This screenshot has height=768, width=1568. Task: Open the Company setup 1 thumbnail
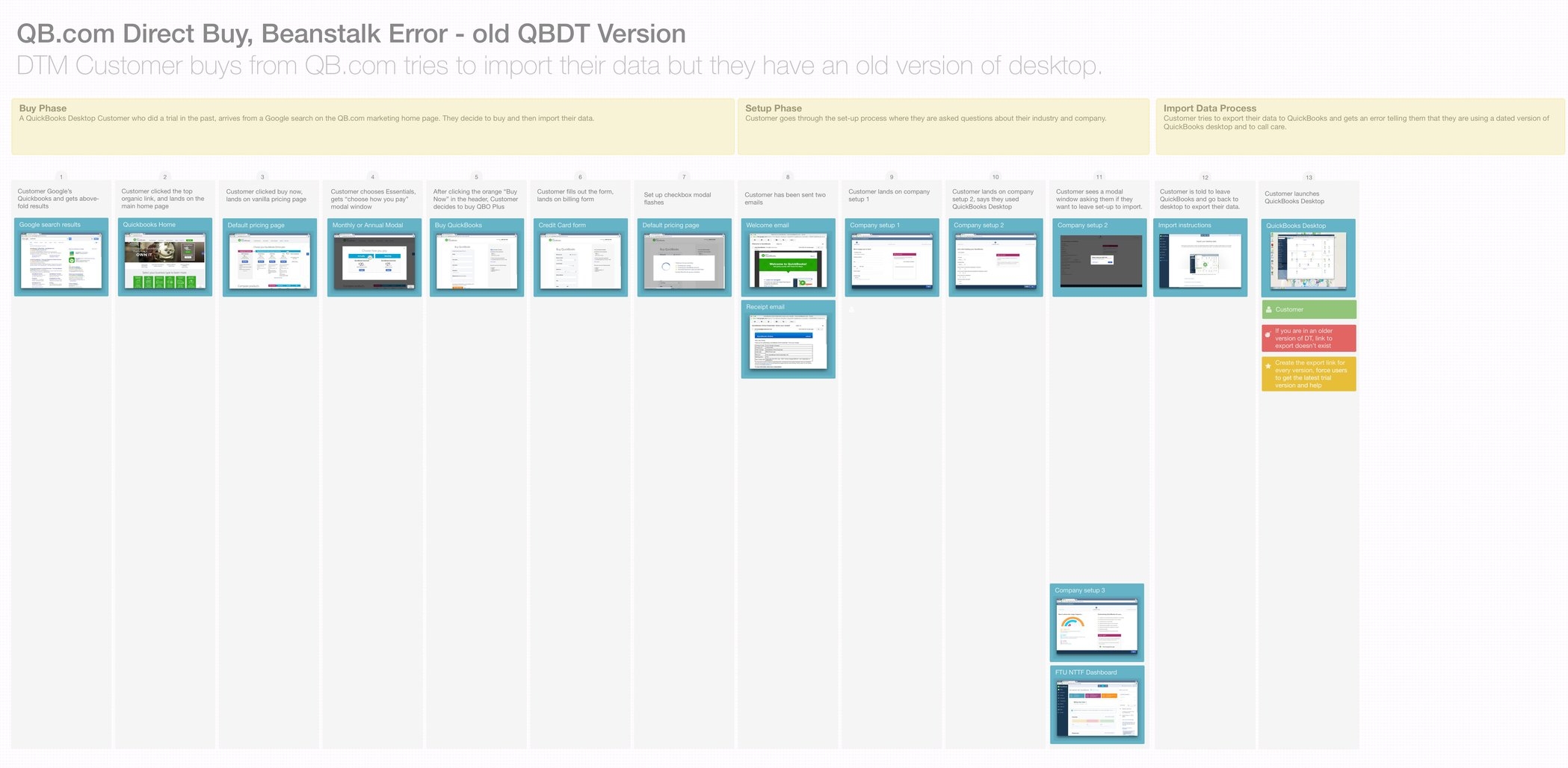pyautogui.click(x=892, y=261)
